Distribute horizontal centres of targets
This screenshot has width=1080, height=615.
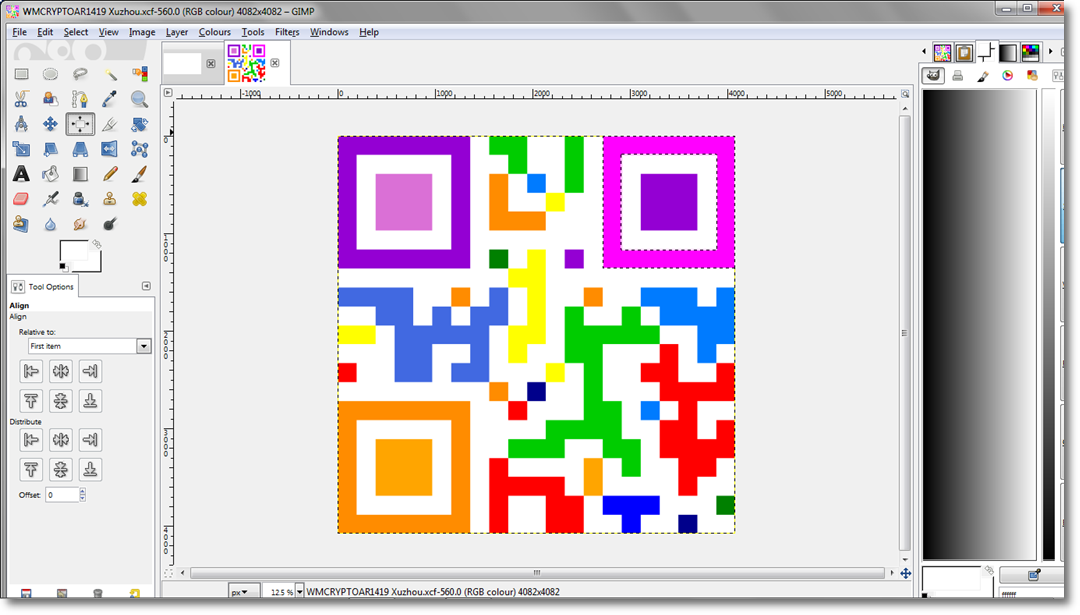[x=61, y=439]
